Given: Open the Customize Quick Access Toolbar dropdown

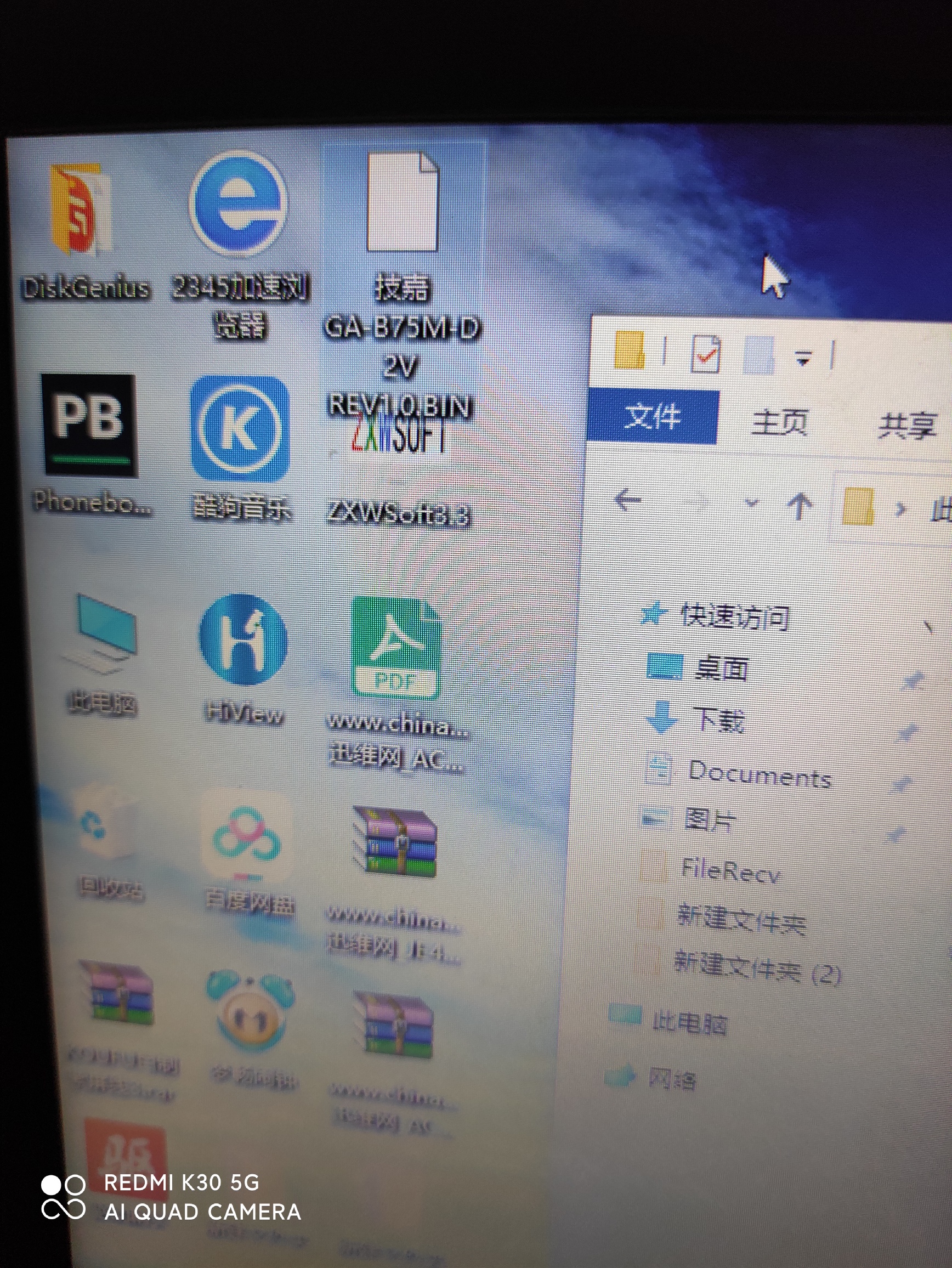Looking at the screenshot, I should tap(803, 358).
